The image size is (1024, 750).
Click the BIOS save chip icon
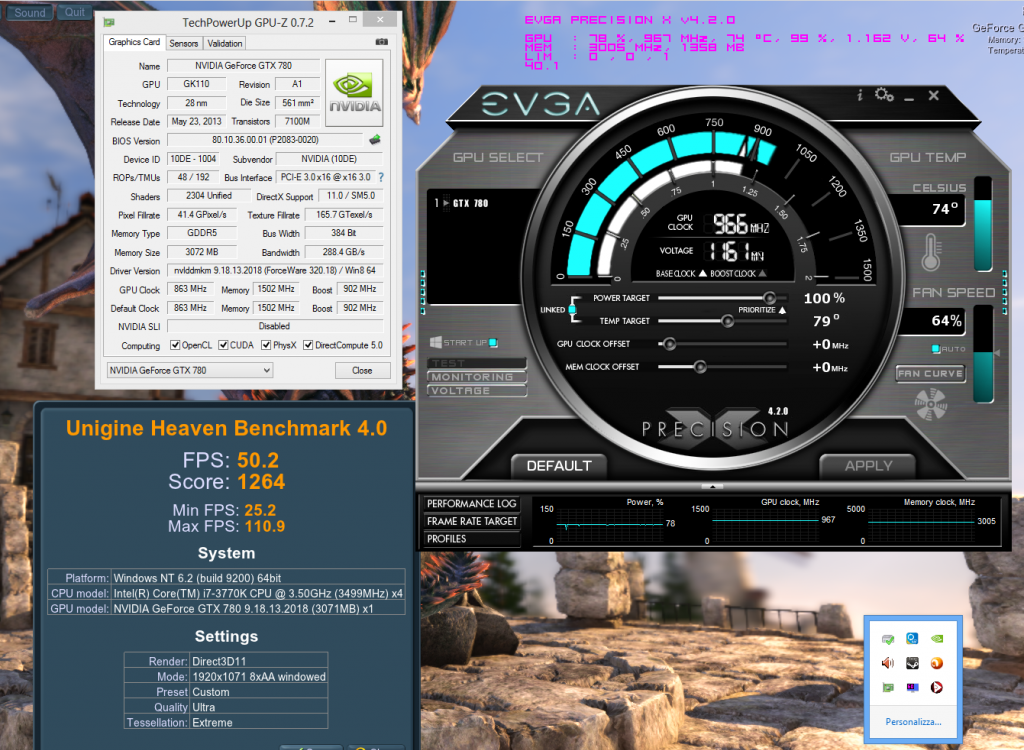point(375,140)
